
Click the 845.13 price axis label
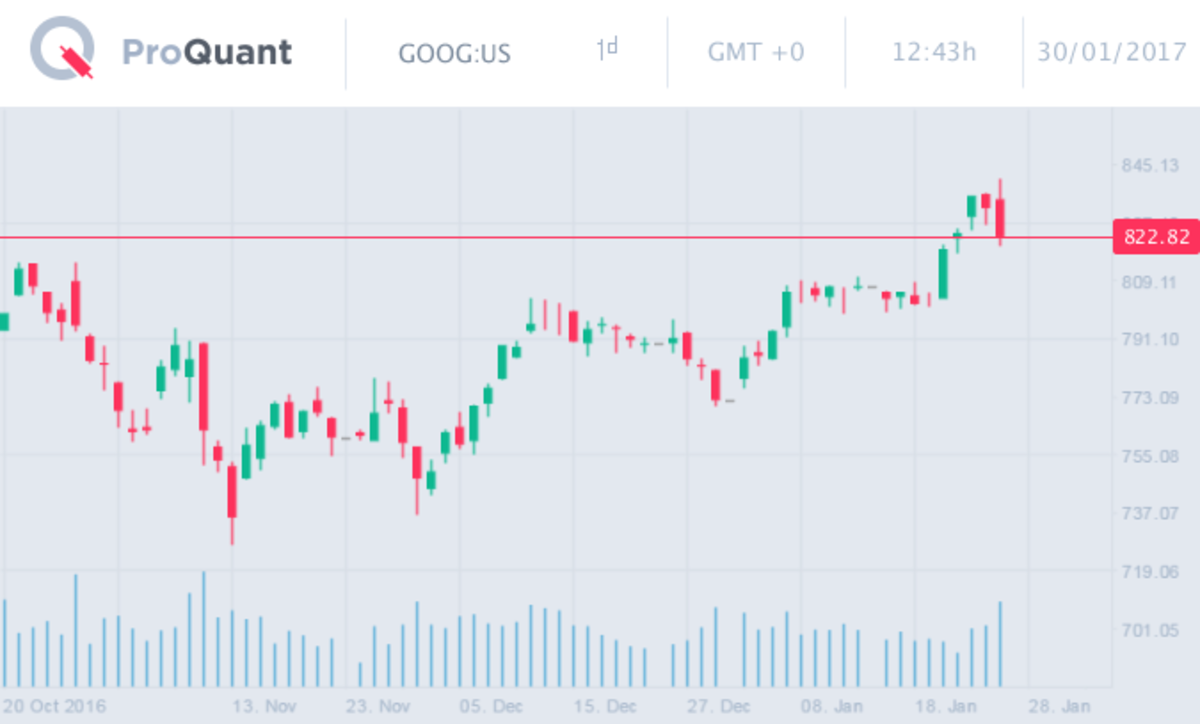click(1151, 165)
